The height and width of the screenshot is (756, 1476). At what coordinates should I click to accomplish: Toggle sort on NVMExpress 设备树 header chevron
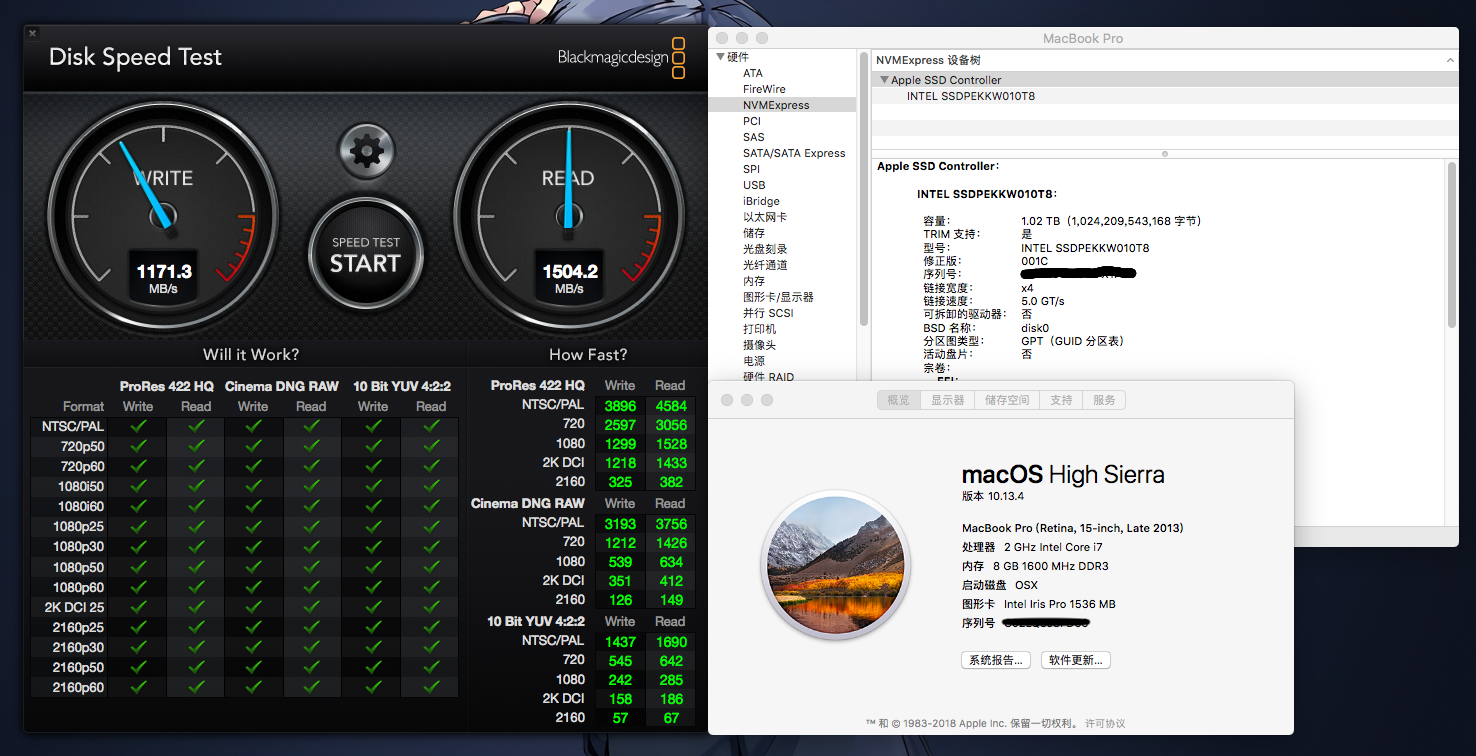pyautogui.click(x=1450, y=61)
